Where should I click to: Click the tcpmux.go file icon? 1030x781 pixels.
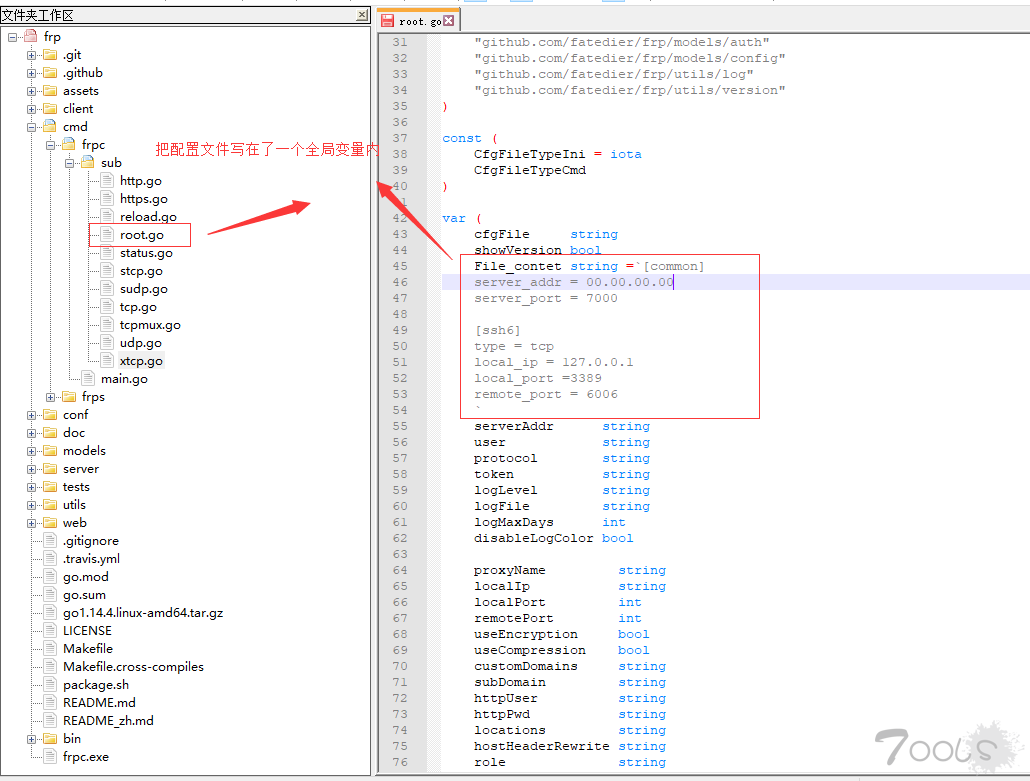(x=107, y=324)
